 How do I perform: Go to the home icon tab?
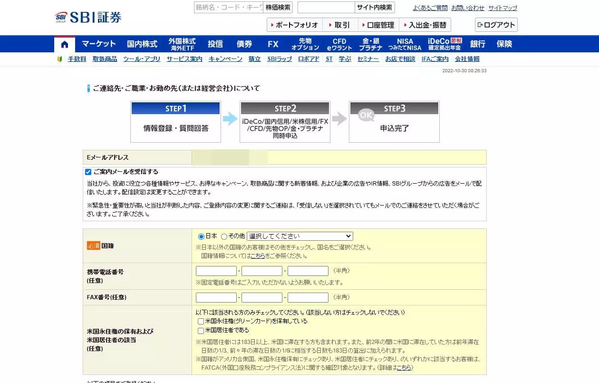[65, 44]
